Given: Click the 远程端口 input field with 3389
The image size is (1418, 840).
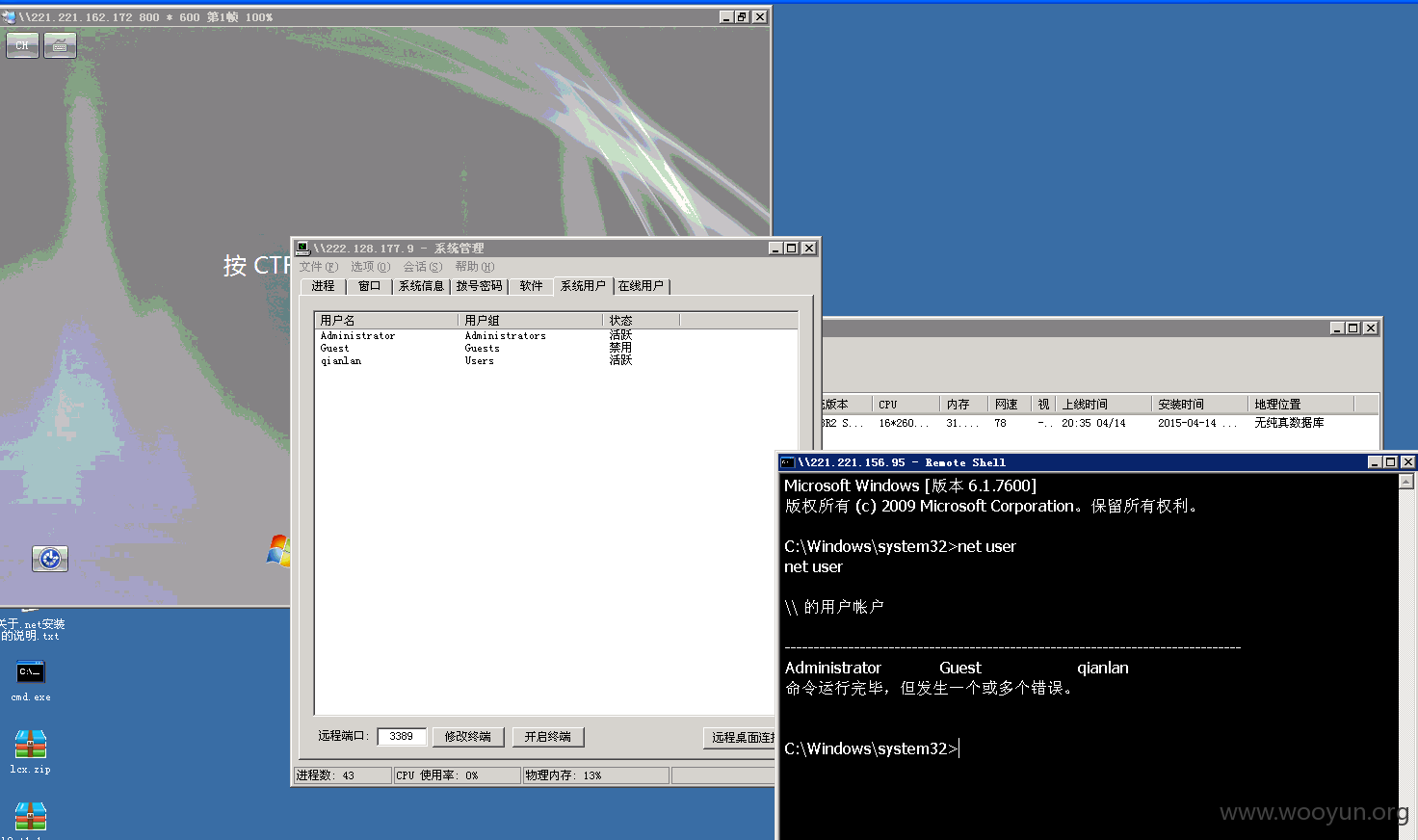Looking at the screenshot, I should coord(402,737).
